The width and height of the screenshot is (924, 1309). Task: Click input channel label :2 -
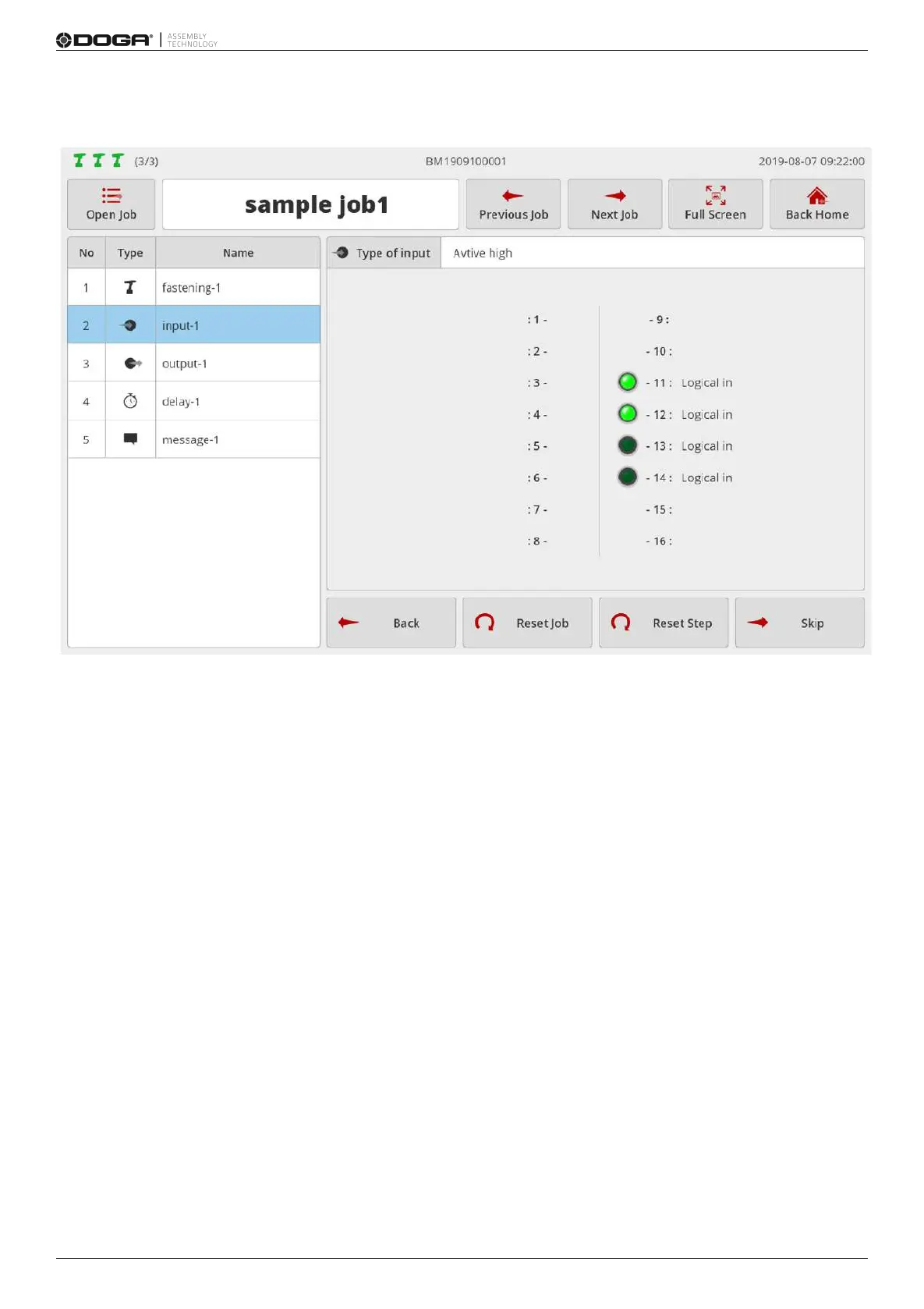tap(537, 352)
